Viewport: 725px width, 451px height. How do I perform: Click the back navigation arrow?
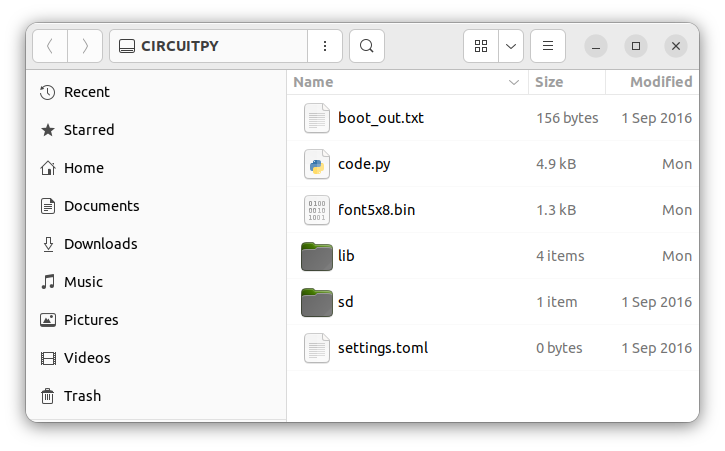tap(50, 46)
